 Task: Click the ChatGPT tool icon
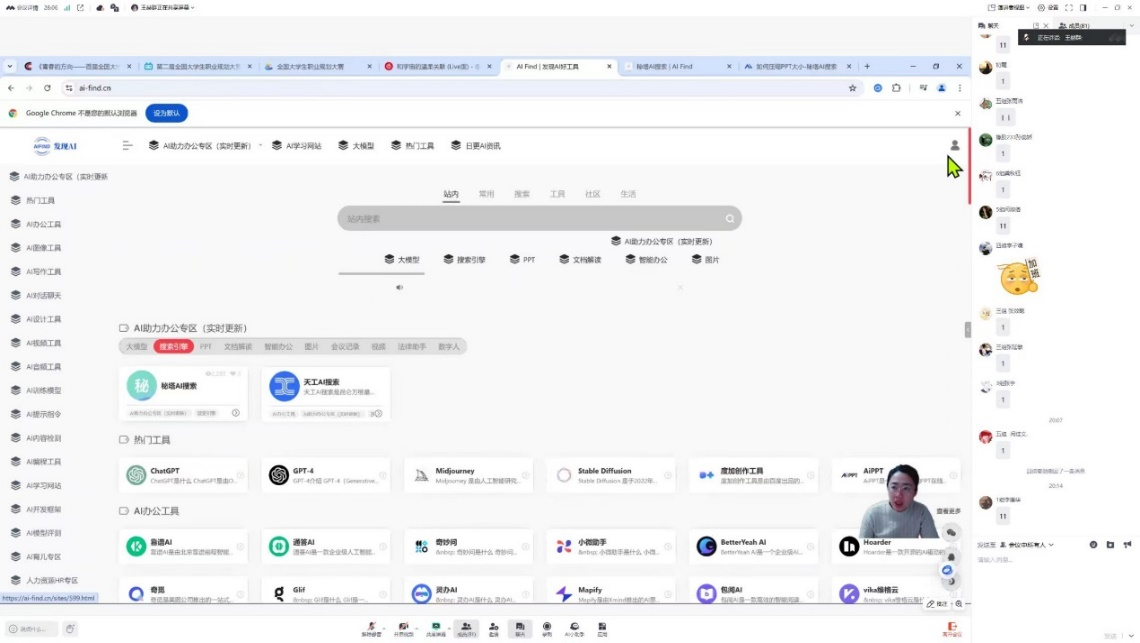[x=137, y=475]
